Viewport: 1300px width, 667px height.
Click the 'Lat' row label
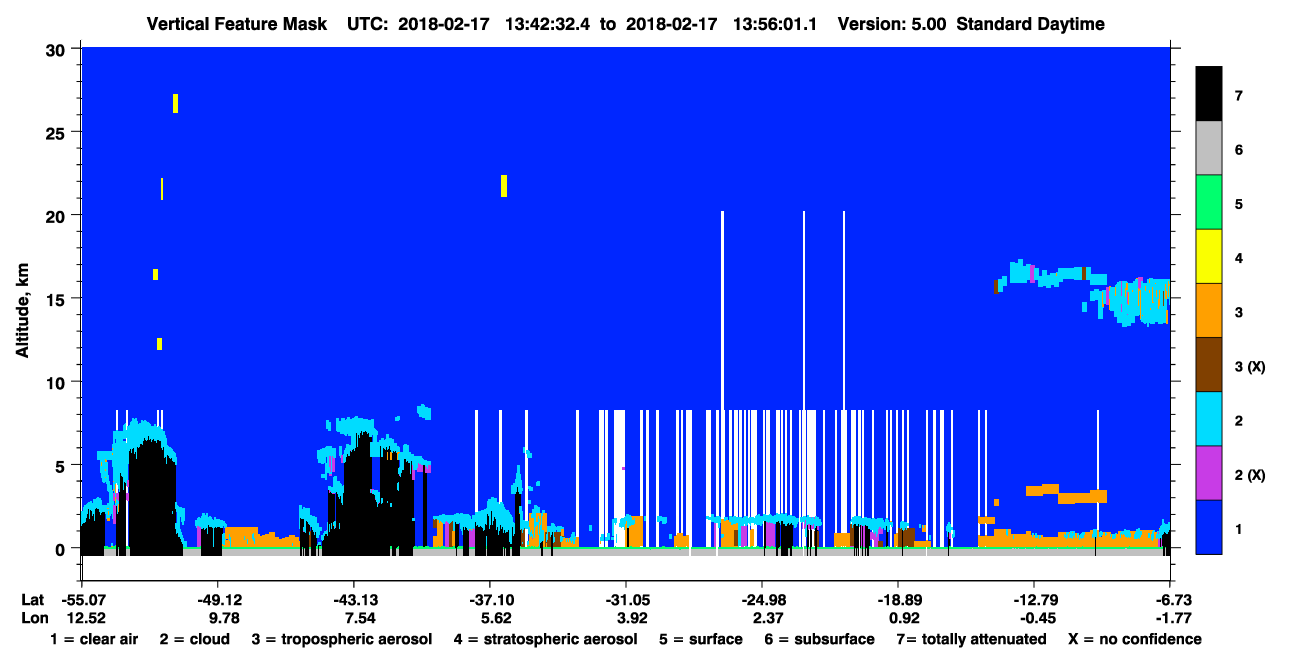tap(33, 599)
